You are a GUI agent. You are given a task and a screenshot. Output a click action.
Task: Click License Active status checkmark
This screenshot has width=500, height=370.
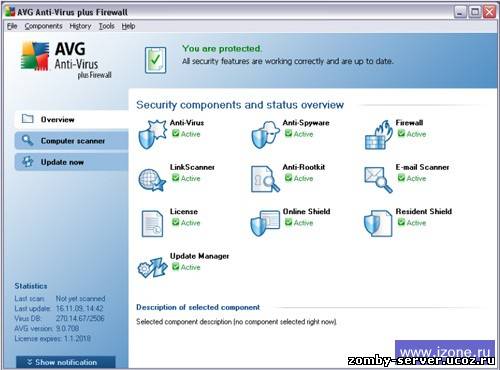tap(176, 222)
